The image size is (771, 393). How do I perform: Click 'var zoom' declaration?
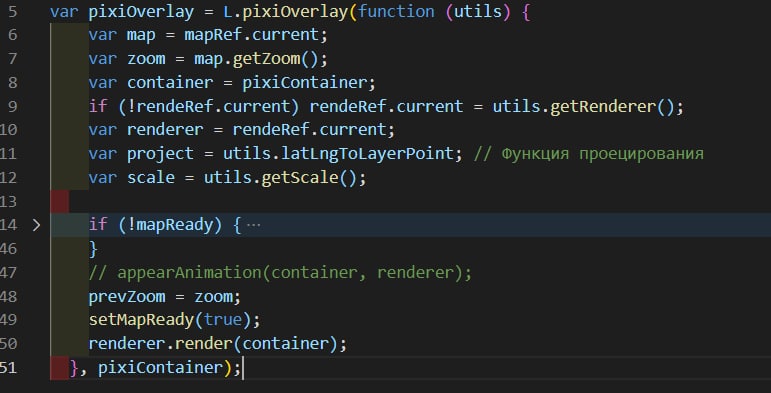pos(127,59)
